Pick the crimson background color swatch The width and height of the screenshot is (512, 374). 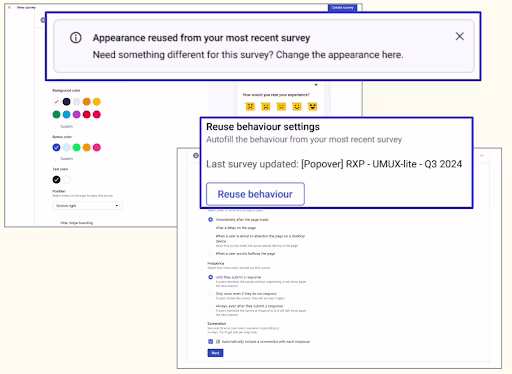click(x=97, y=114)
